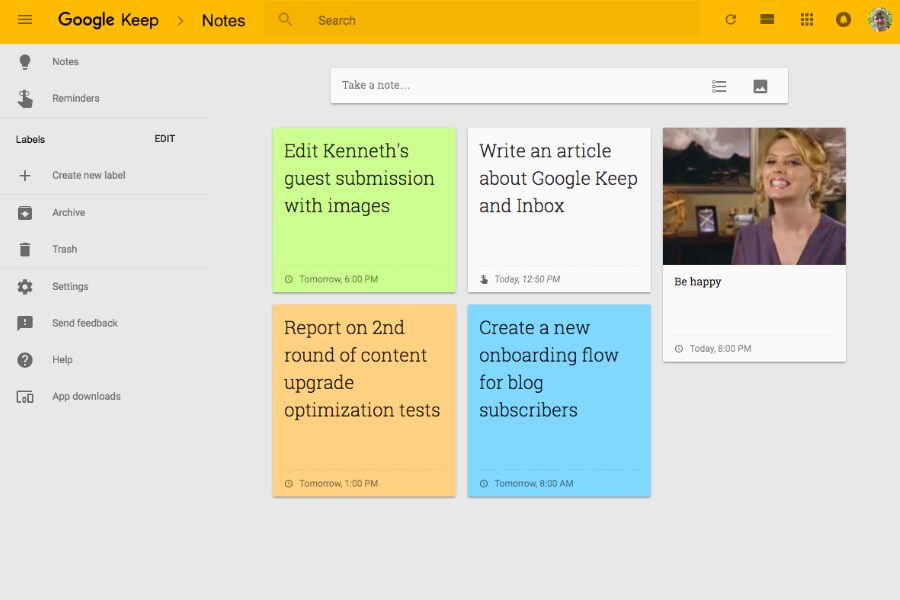Click reminder time Tomorrow, 1:00 PM
This screenshot has height=600, width=900.
pyautogui.click(x=339, y=483)
